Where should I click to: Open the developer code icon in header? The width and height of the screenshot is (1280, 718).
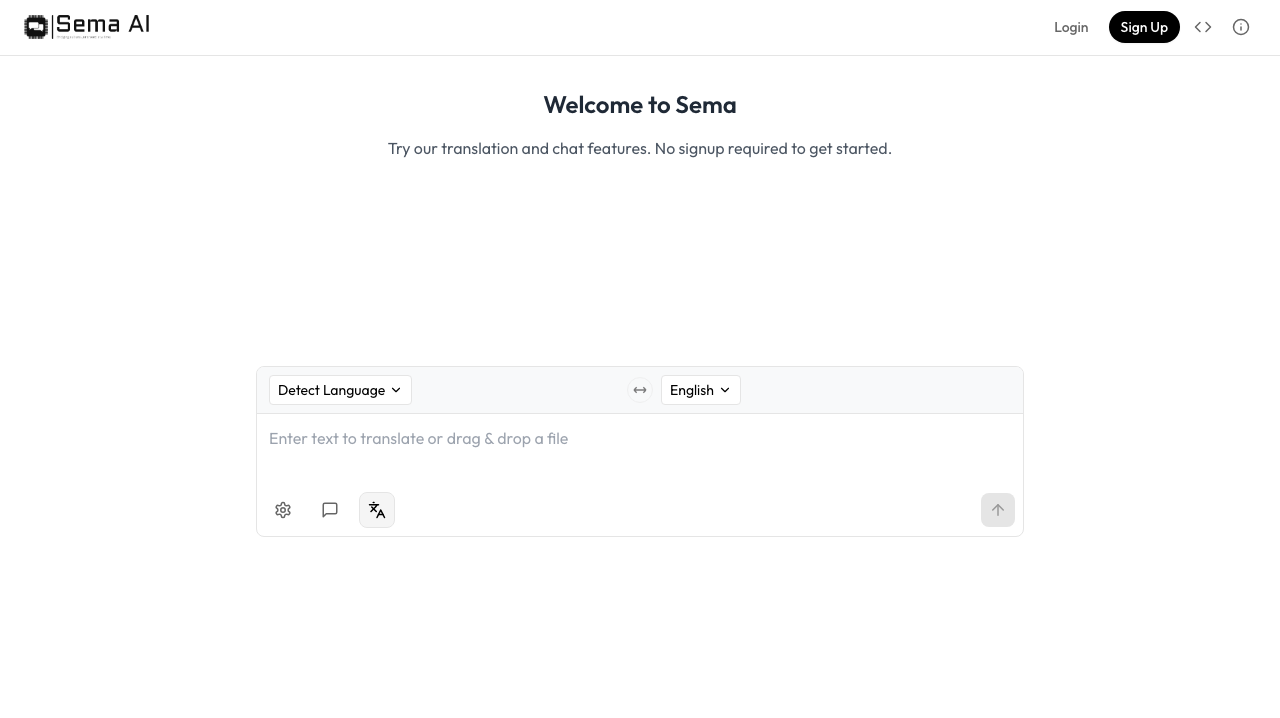point(1203,27)
